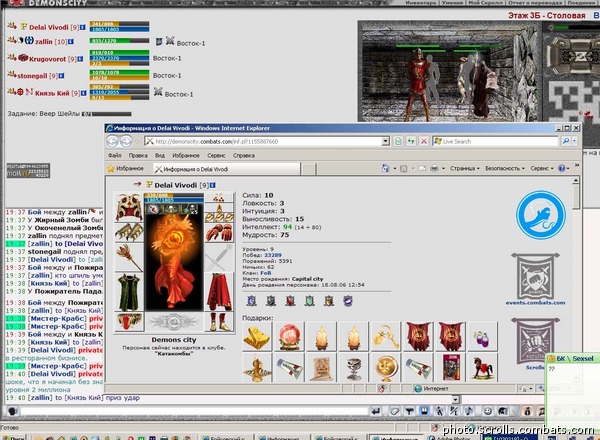Click the green robe armor slot

(129, 292)
